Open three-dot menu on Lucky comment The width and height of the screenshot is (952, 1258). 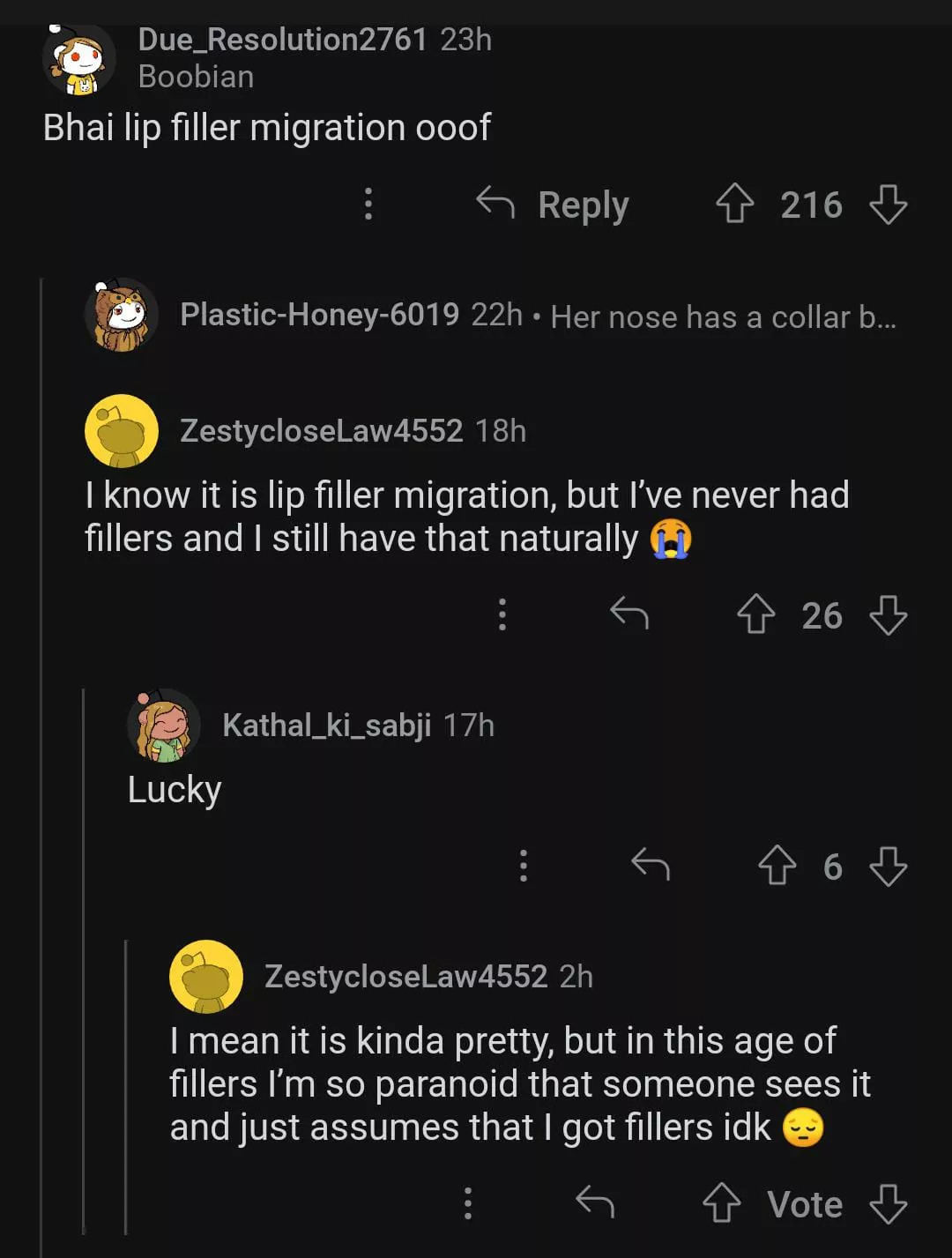click(x=523, y=866)
